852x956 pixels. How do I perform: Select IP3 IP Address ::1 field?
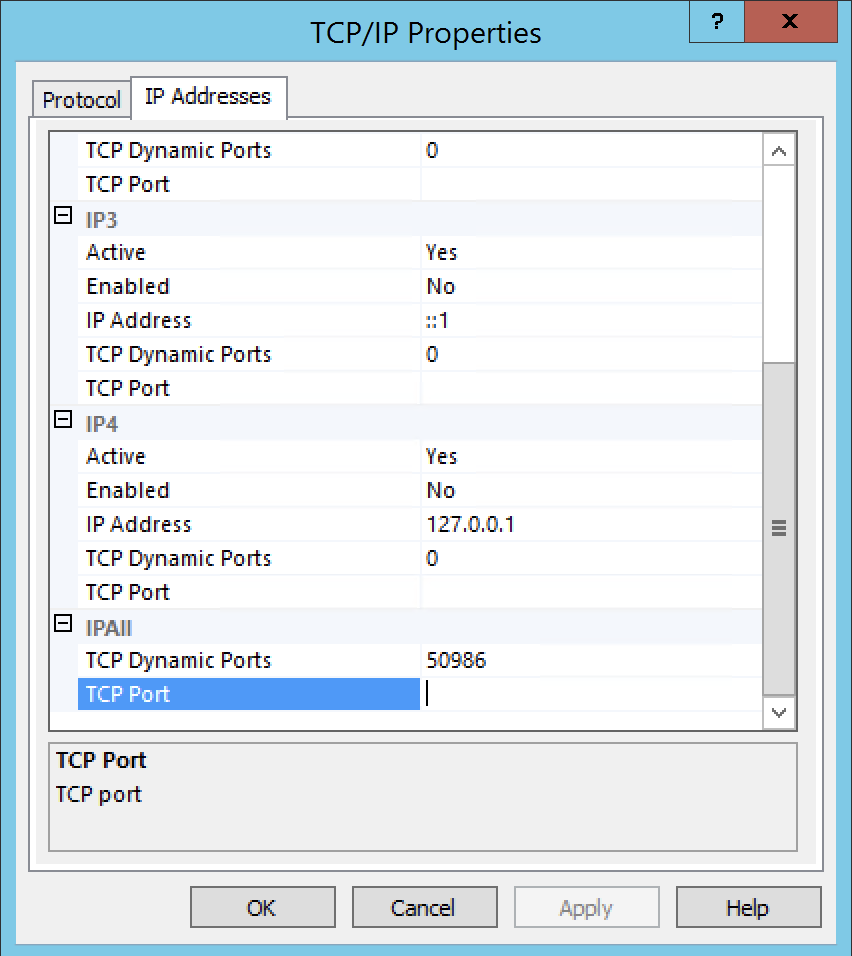point(590,320)
